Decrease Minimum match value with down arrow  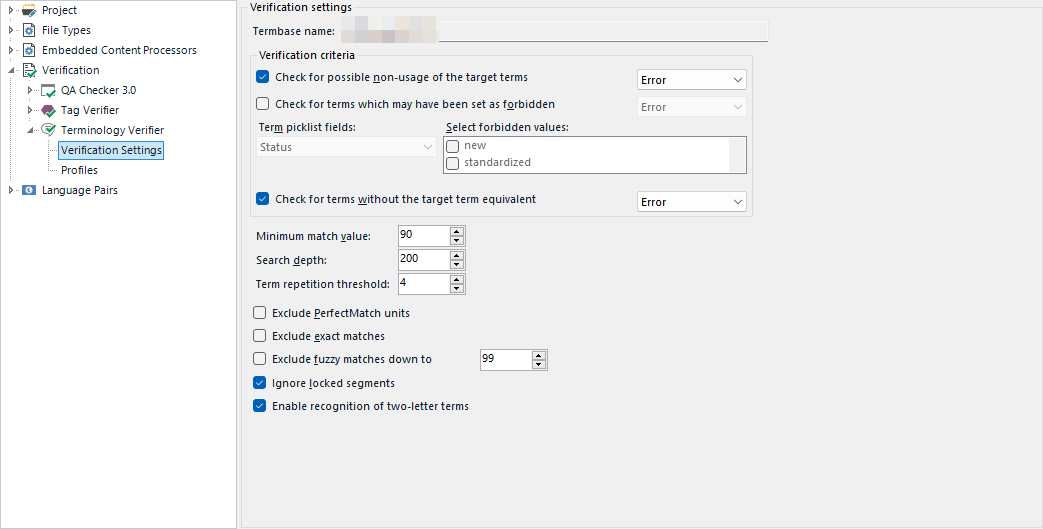pos(456,241)
